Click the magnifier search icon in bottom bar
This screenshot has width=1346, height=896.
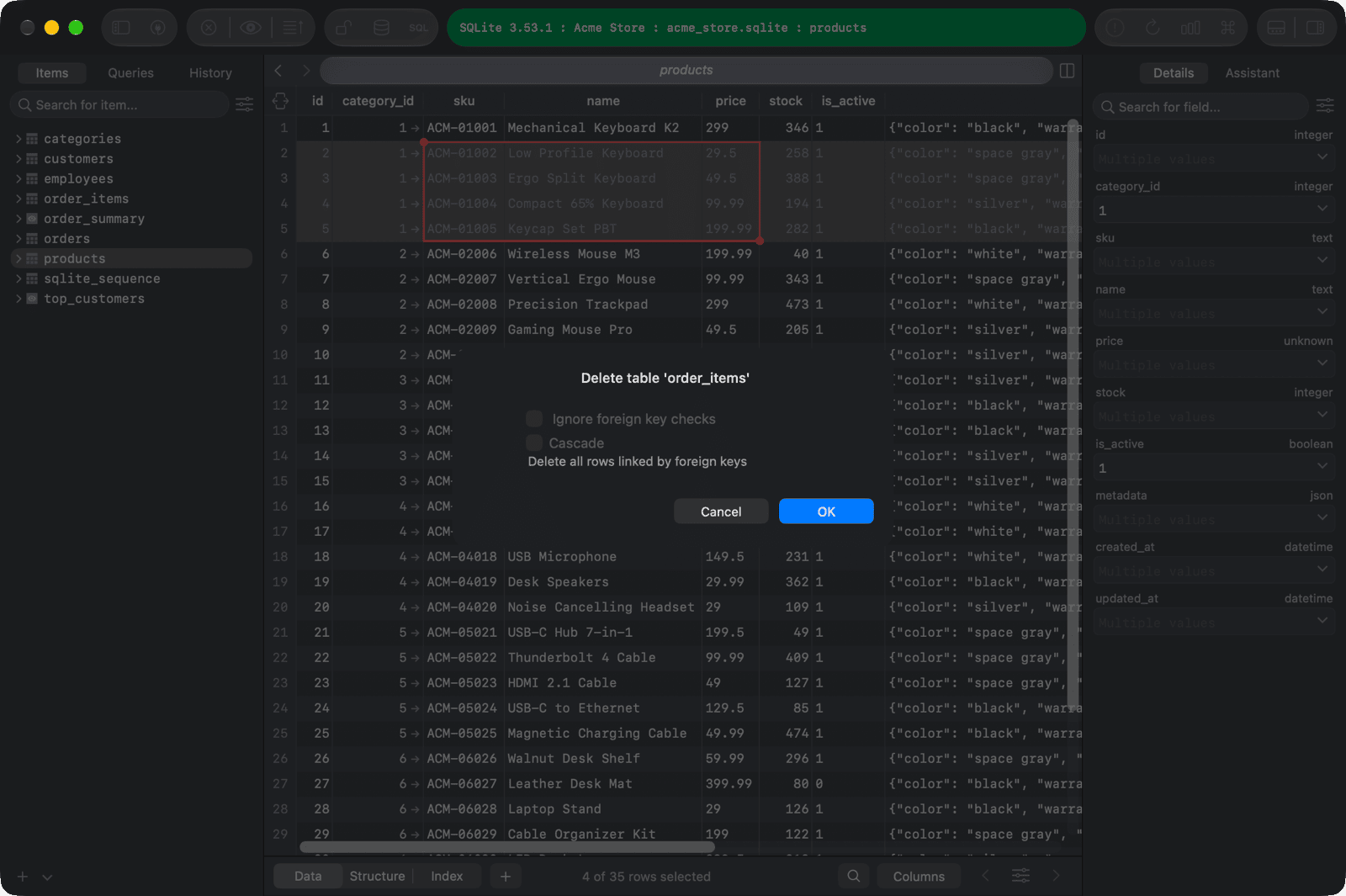pyautogui.click(x=854, y=876)
